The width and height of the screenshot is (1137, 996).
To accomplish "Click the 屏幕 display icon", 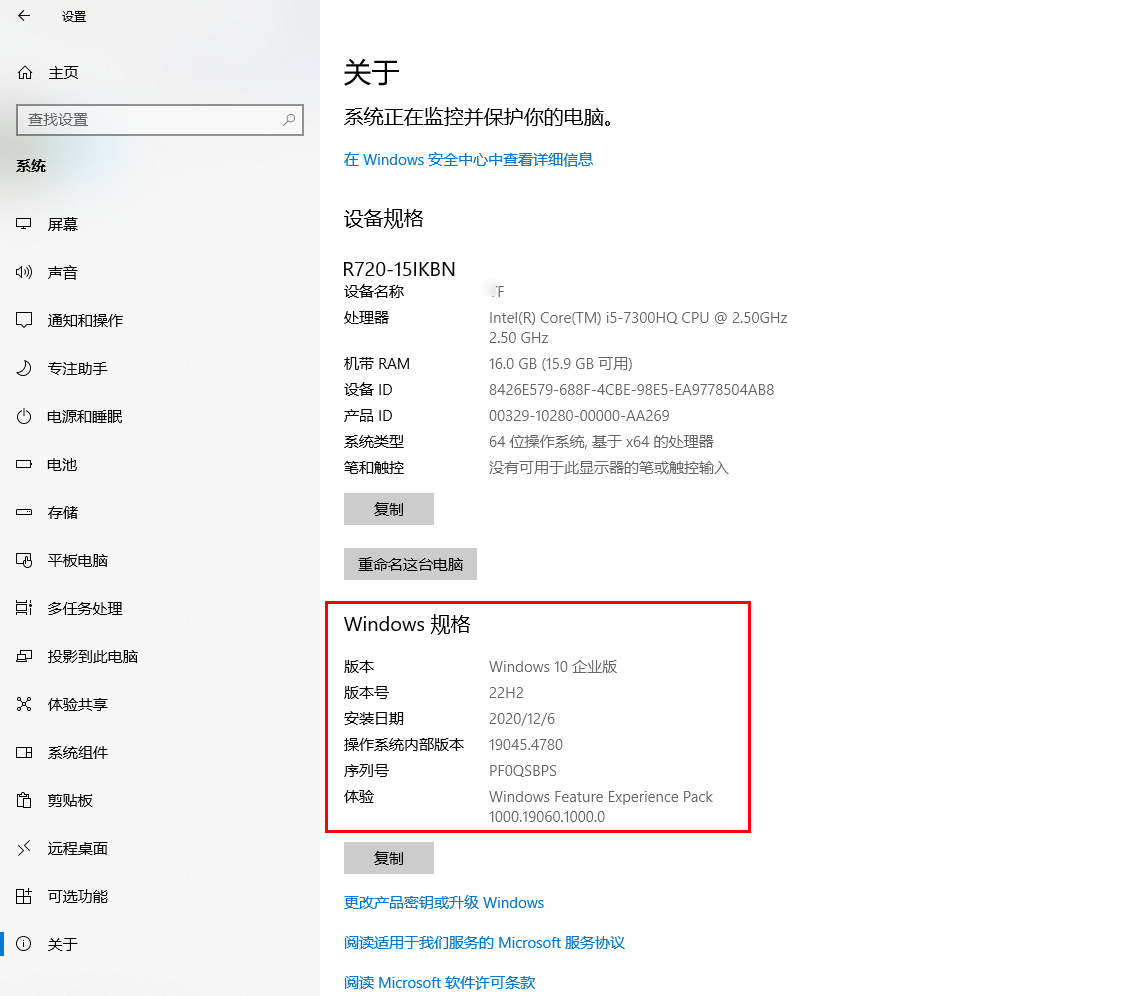I will click(x=24, y=224).
